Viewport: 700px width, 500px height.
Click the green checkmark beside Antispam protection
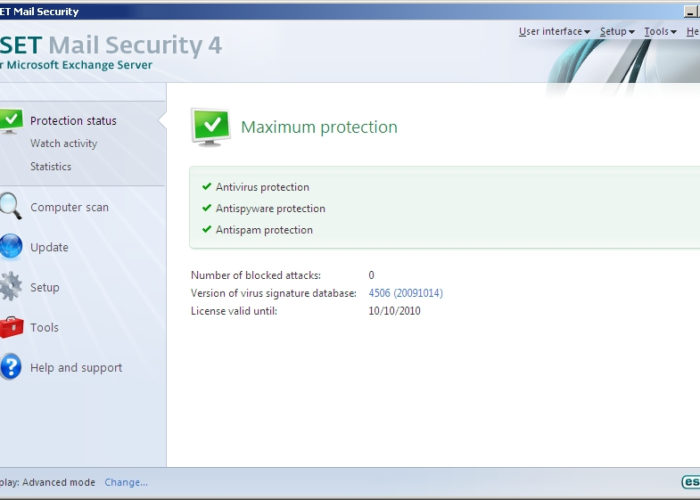click(x=206, y=229)
